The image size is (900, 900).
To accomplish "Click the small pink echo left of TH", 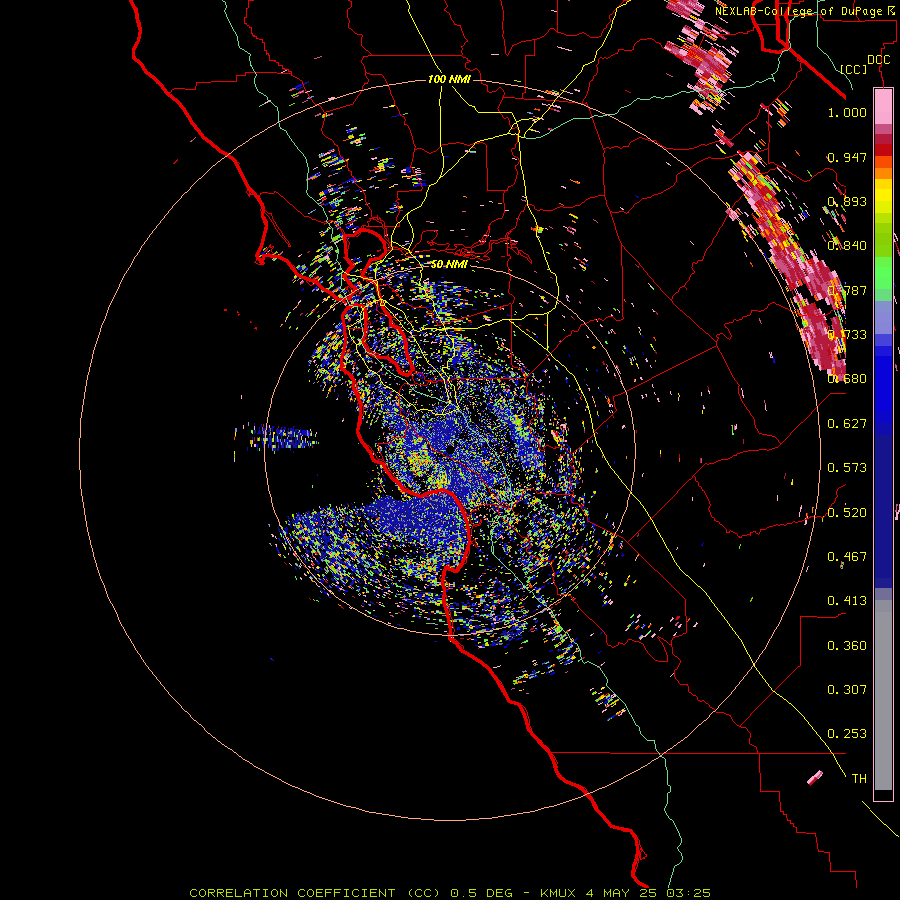I will pyautogui.click(x=814, y=778).
